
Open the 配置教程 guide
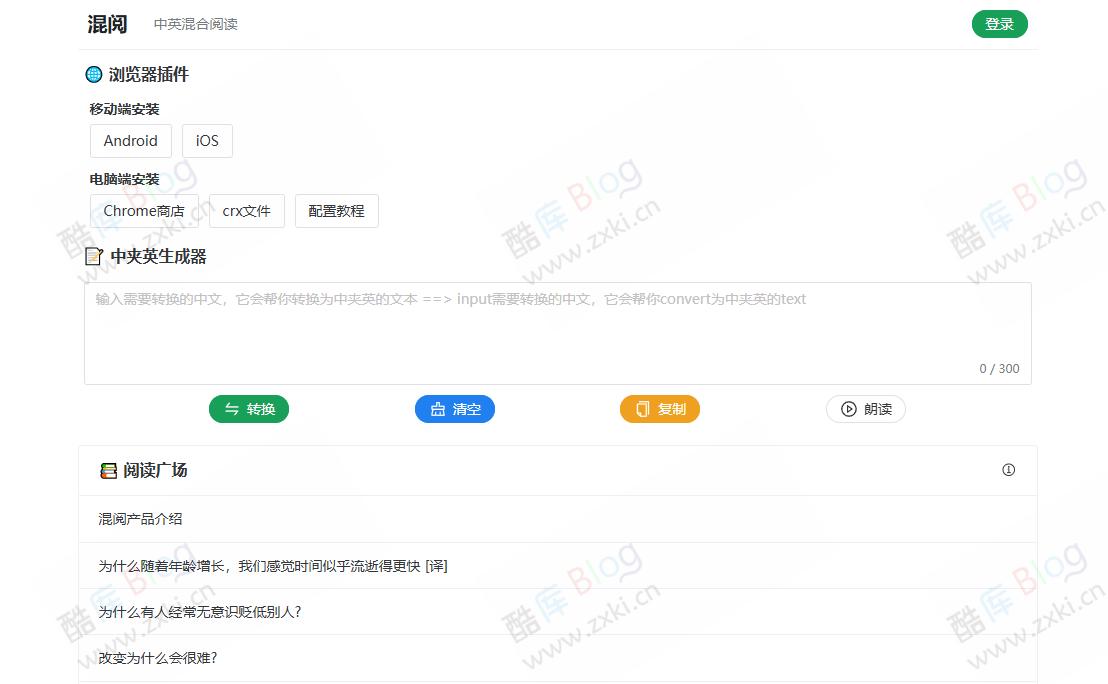[337, 211]
